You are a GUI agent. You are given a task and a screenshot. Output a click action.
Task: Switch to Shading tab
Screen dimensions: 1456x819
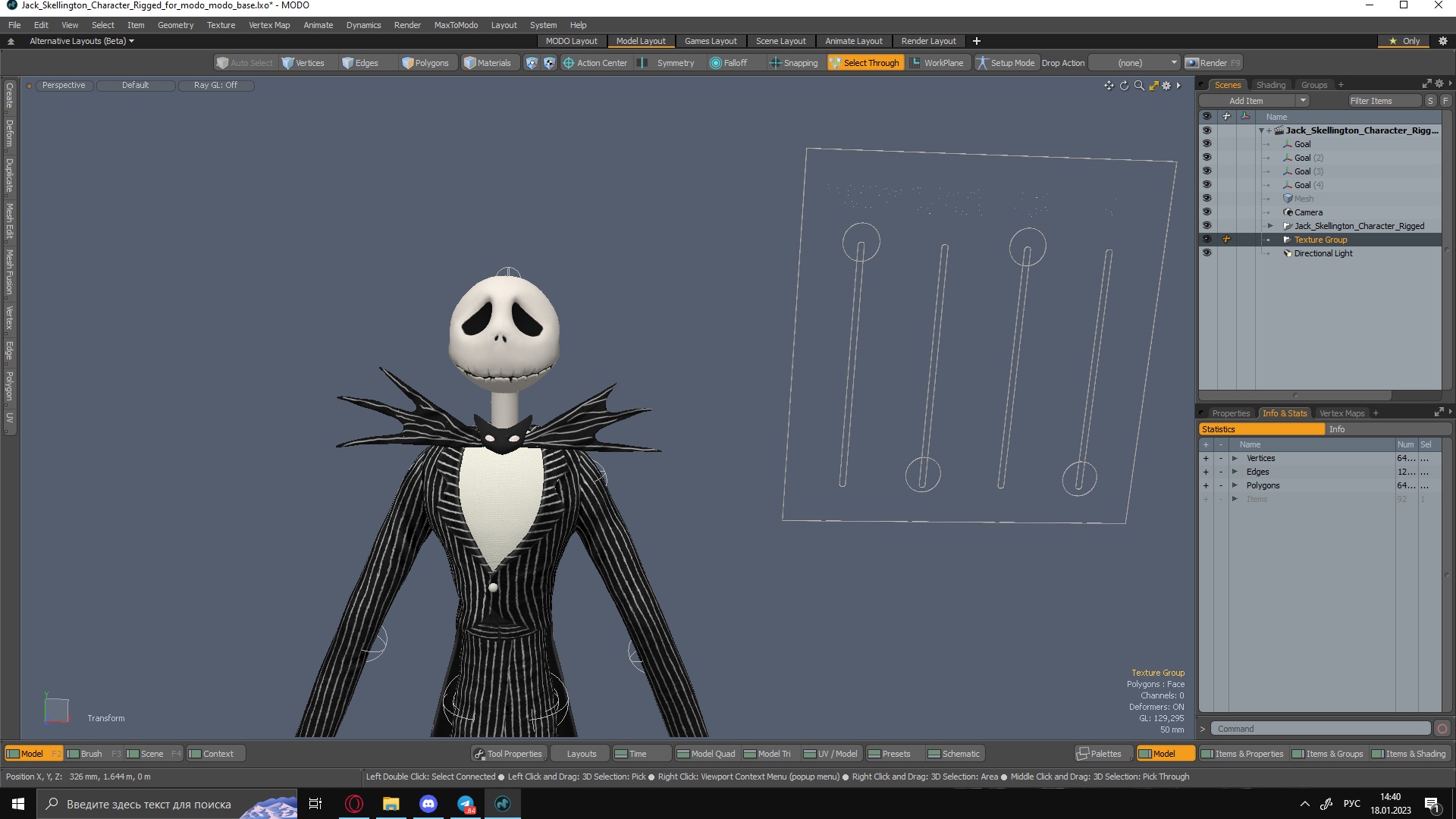(1270, 85)
